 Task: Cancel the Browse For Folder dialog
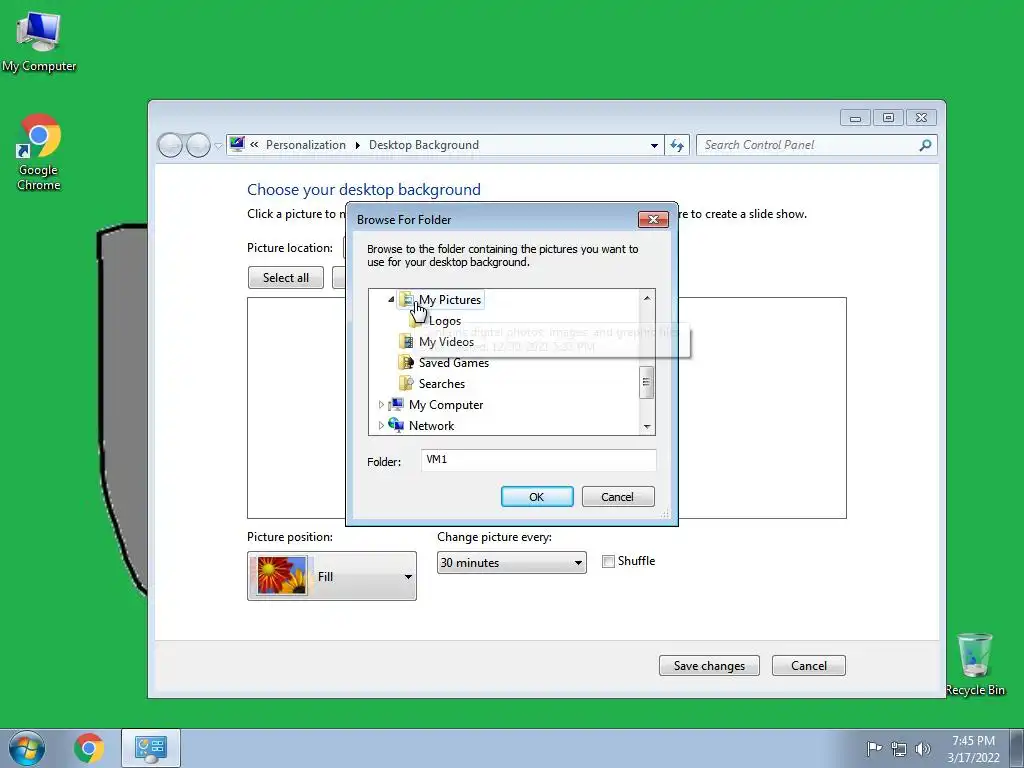point(618,496)
